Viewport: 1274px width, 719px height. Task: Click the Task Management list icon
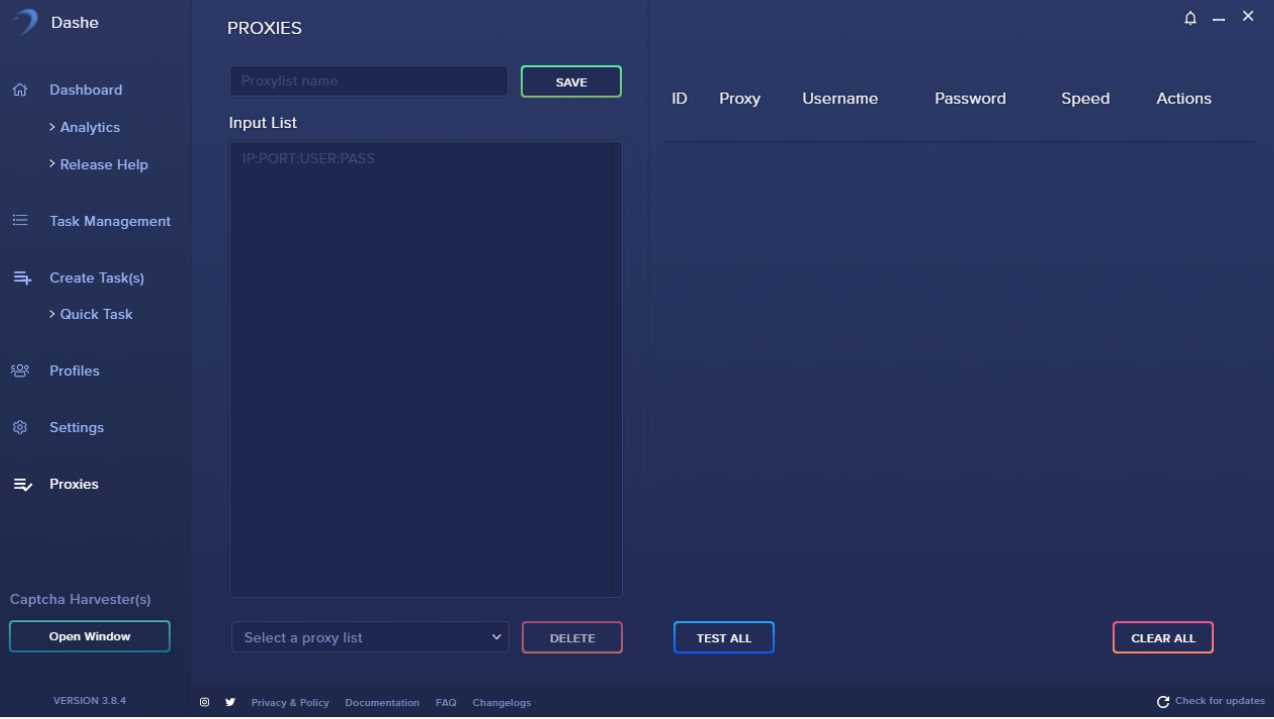point(20,221)
